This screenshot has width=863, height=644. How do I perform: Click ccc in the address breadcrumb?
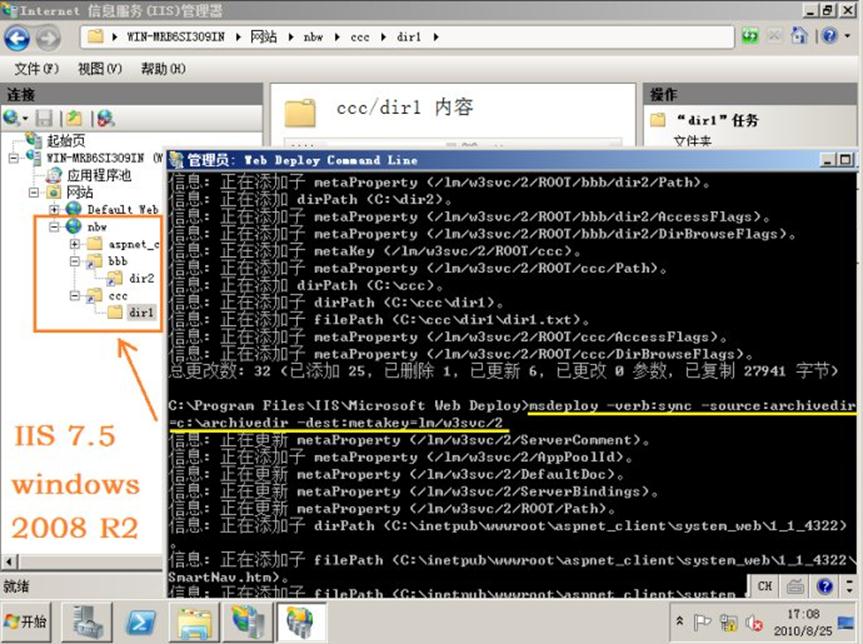coord(360,37)
